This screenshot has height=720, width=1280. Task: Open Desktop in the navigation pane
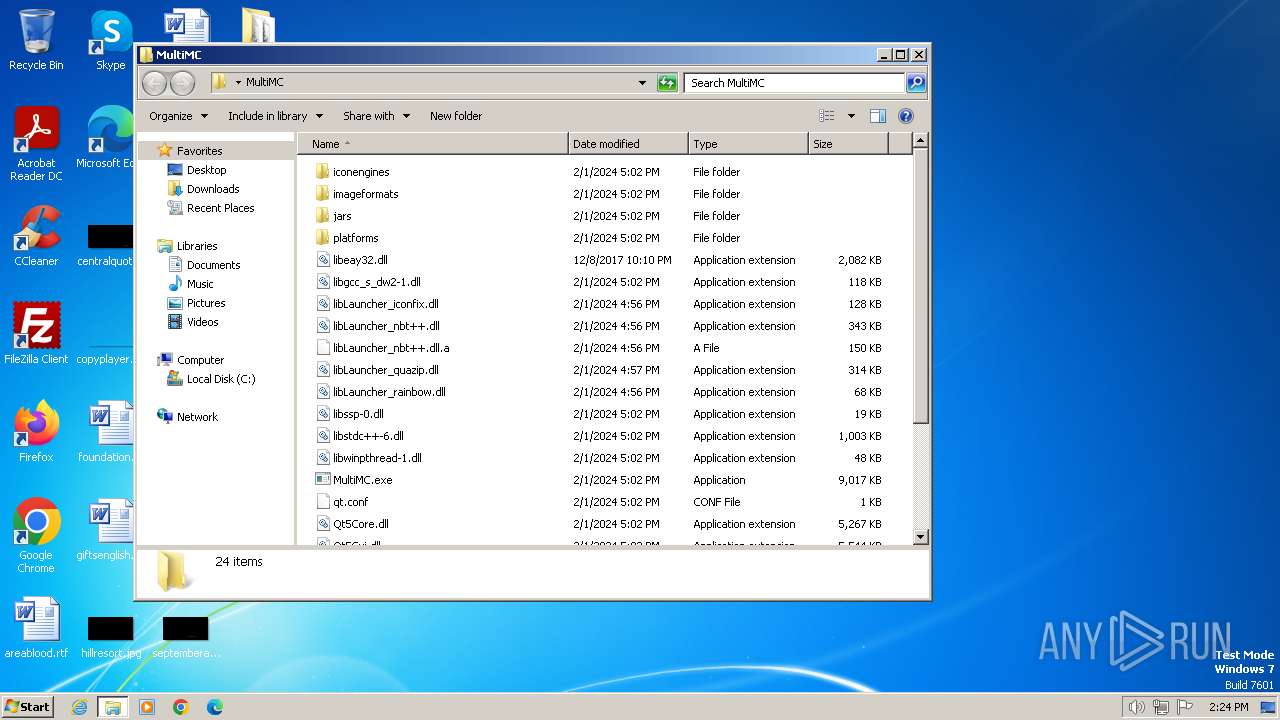[x=206, y=170]
